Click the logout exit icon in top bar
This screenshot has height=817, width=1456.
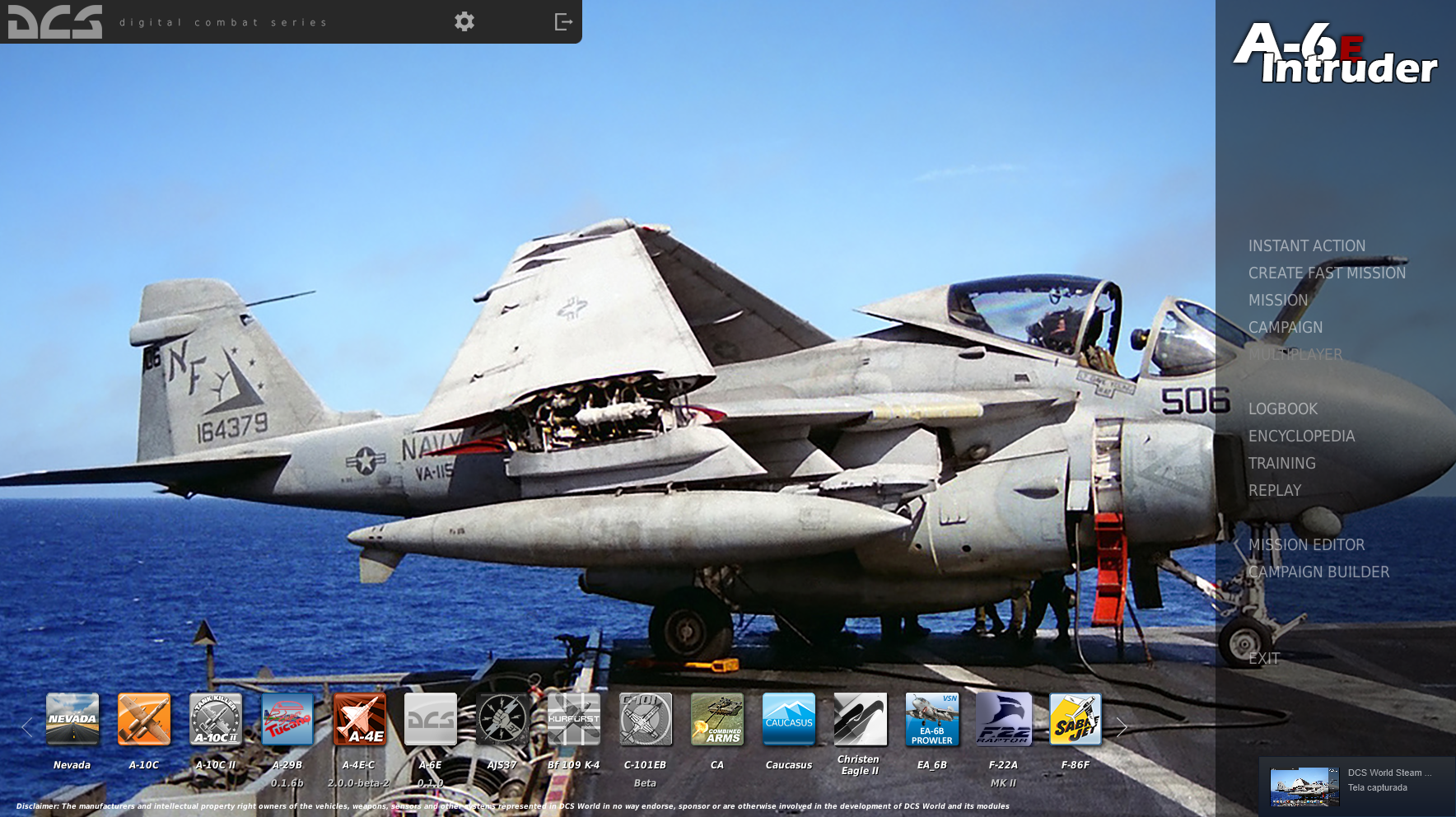(563, 21)
